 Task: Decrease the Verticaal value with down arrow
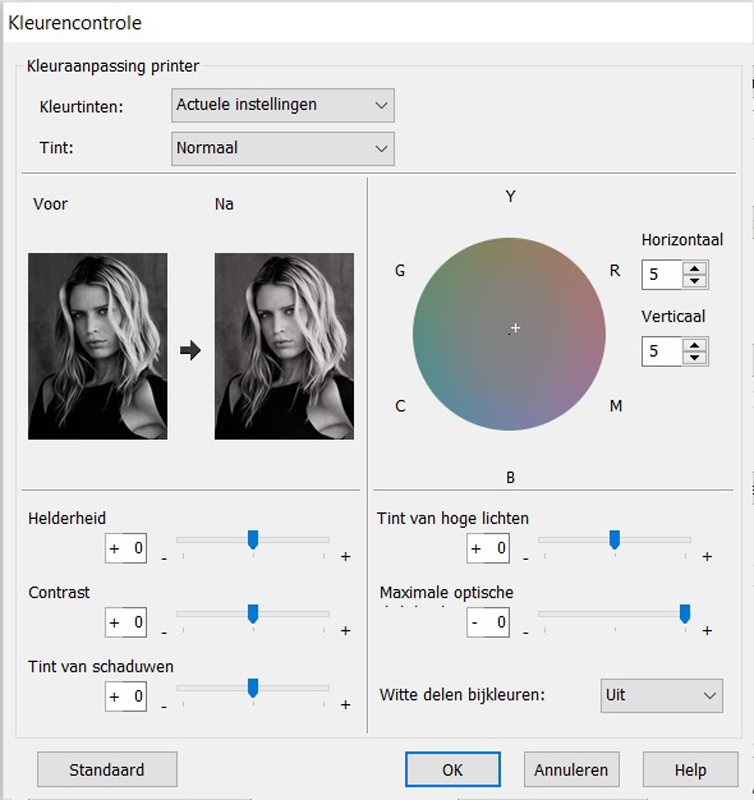694,358
